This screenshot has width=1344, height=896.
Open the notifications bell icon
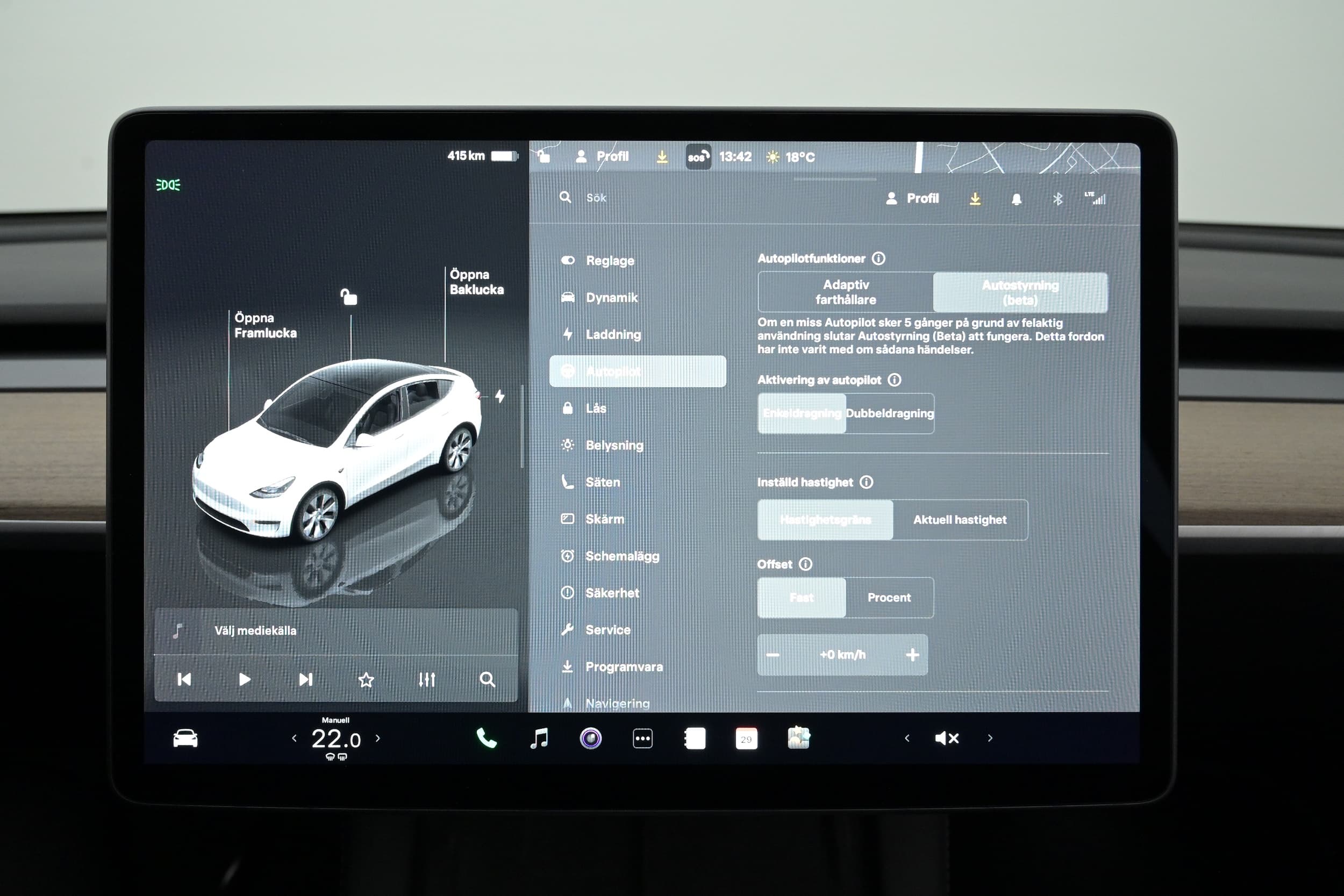tap(1016, 199)
